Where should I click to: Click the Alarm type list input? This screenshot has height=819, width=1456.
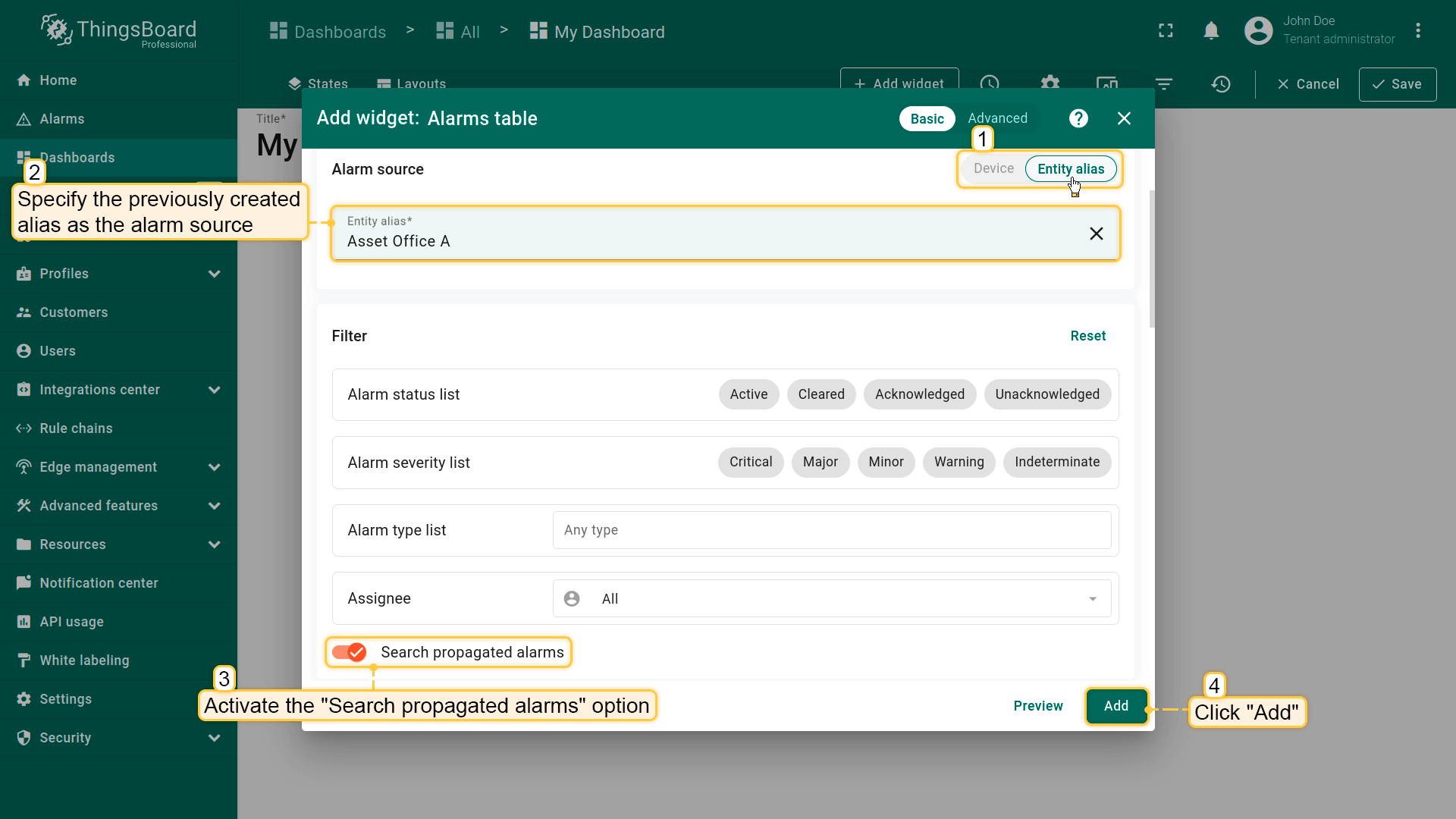pos(832,530)
